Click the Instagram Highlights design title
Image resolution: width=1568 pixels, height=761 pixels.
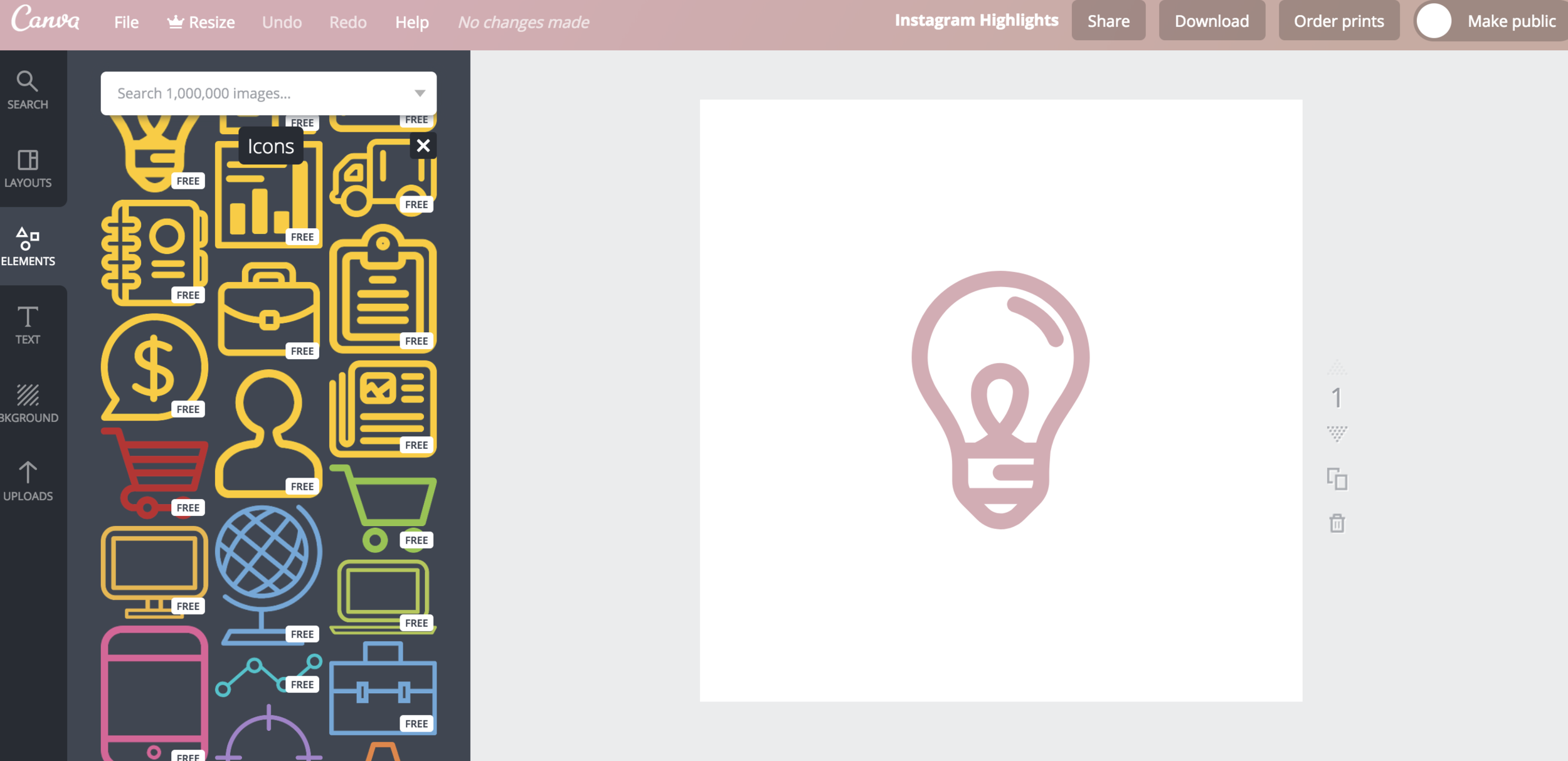click(x=977, y=21)
